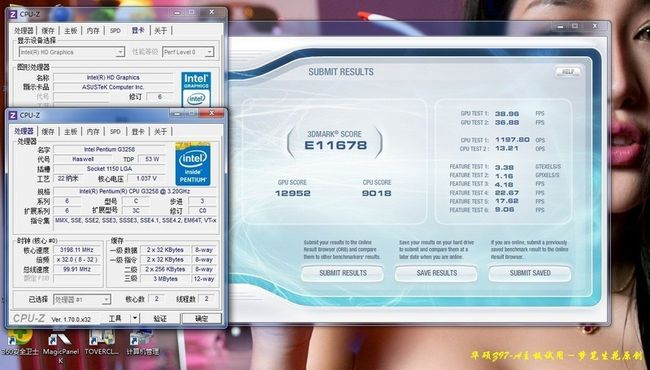The height and width of the screenshot is (370, 650).
Task: Click the TDP value 53 W
Action: pos(152,159)
